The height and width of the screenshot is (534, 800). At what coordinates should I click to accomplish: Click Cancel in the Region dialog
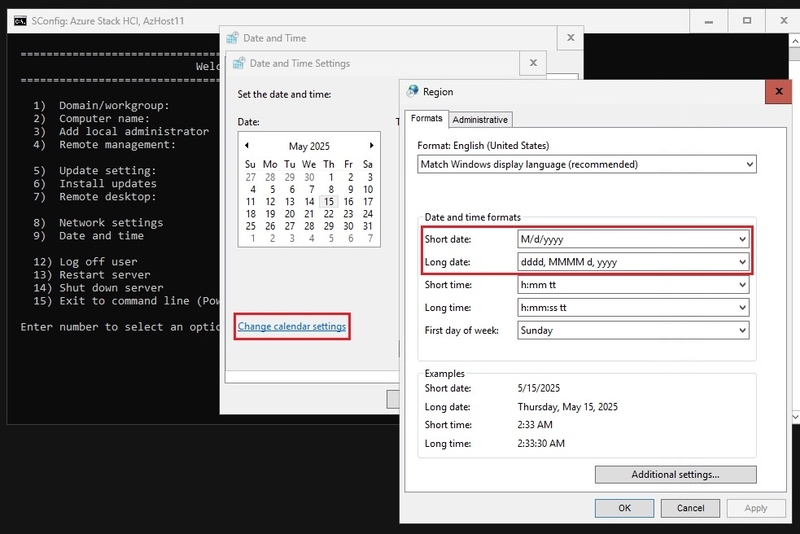[690, 508]
